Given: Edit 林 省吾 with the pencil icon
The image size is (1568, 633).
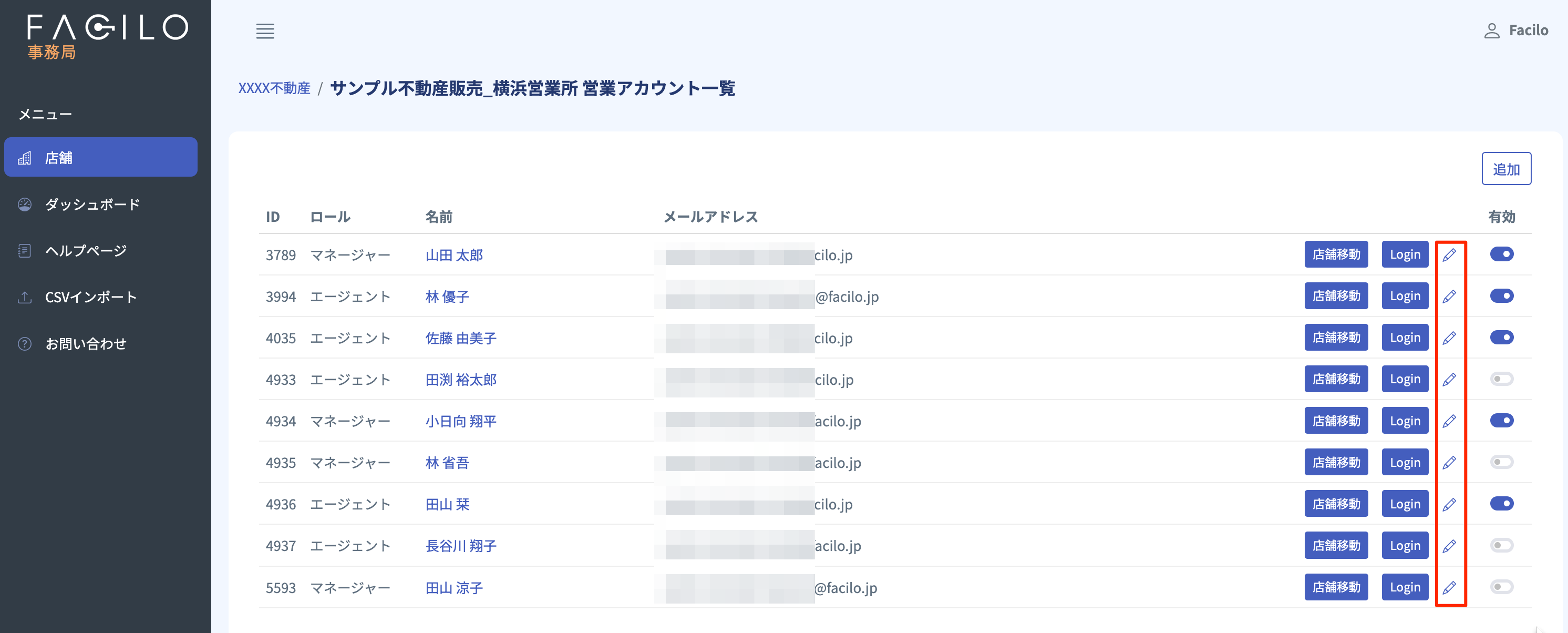Looking at the screenshot, I should coord(1449,463).
